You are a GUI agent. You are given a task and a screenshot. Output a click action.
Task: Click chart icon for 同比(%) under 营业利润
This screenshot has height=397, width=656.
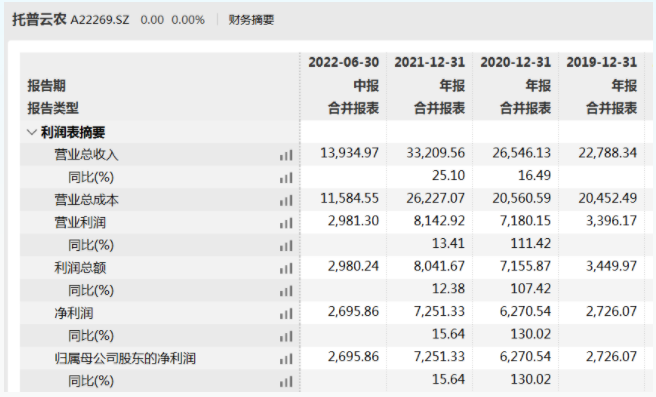[x=286, y=246]
